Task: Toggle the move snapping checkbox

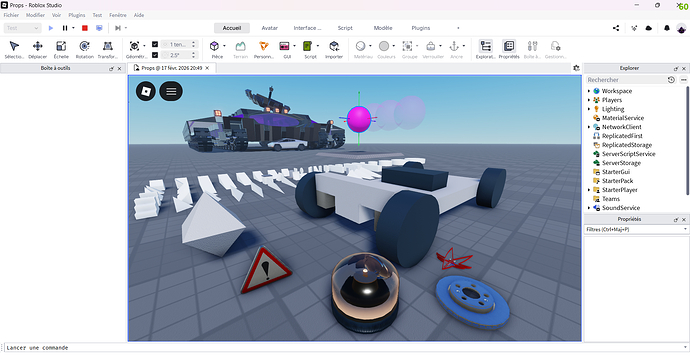Action: point(155,44)
